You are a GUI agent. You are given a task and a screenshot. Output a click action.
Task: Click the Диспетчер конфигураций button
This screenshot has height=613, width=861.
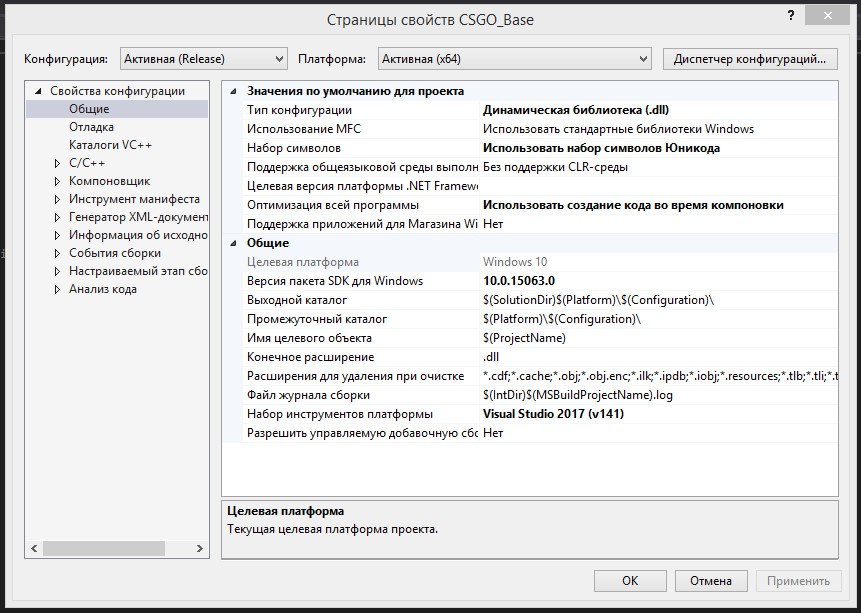[x=750, y=59]
